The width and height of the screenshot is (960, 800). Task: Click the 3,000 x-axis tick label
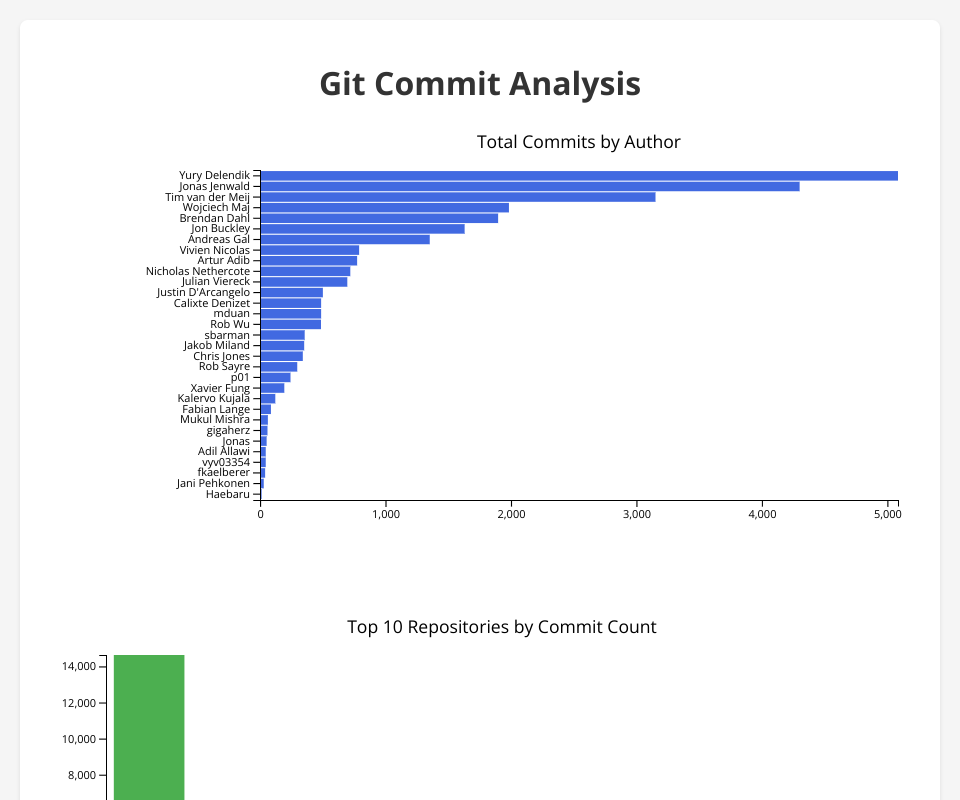point(637,514)
